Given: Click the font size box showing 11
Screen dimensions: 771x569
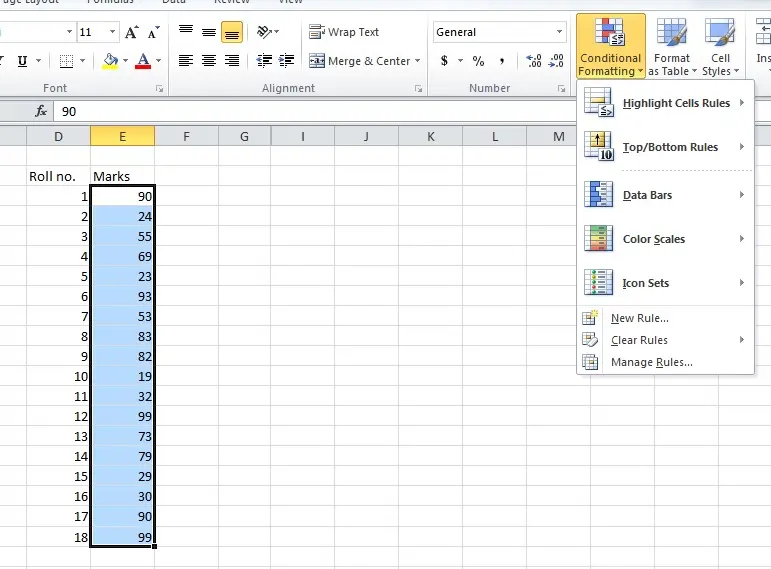Looking at the screenshot, I should pyautogui.click(x=92, y=32).
